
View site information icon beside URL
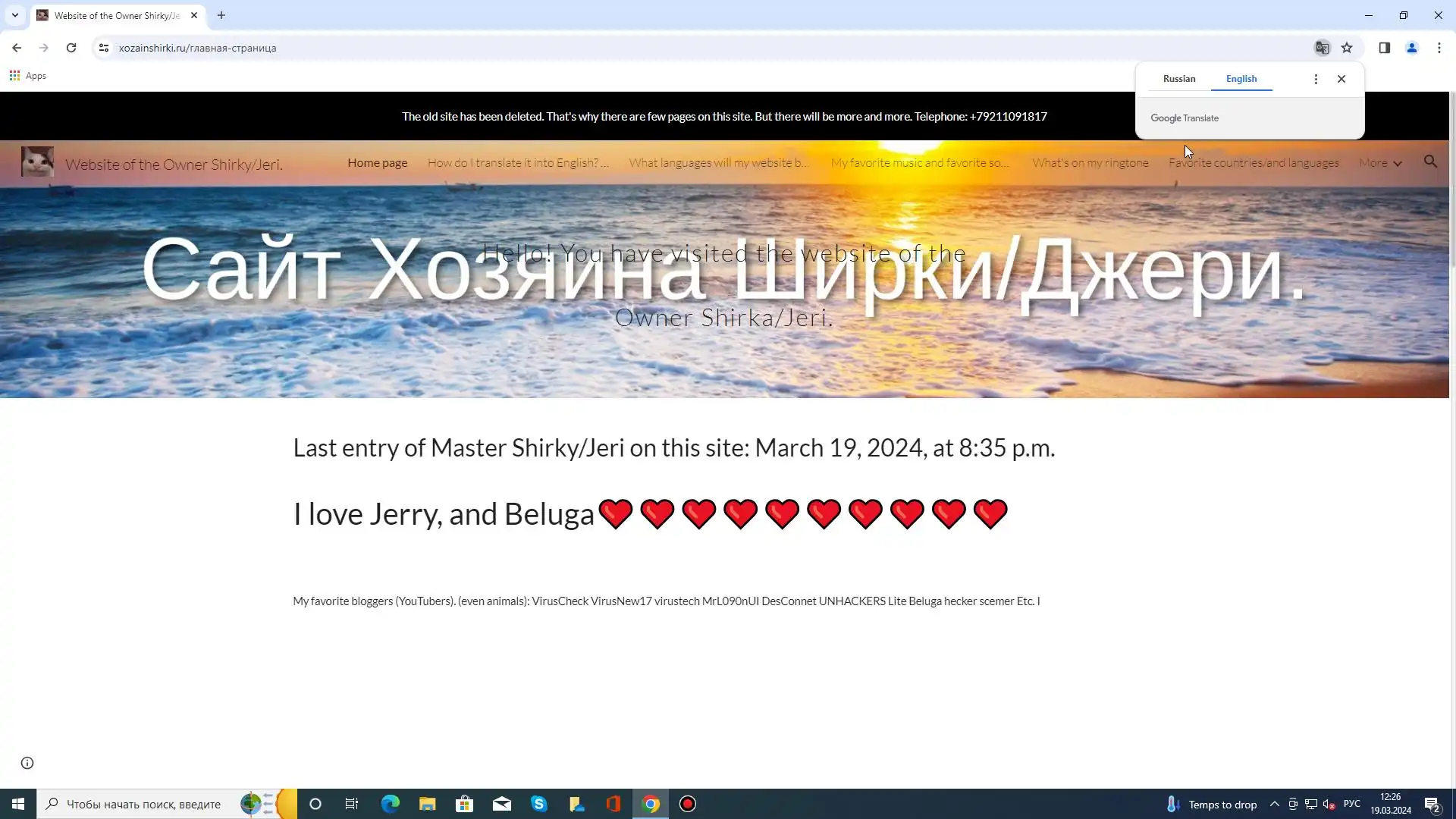(x=104, y=48)
